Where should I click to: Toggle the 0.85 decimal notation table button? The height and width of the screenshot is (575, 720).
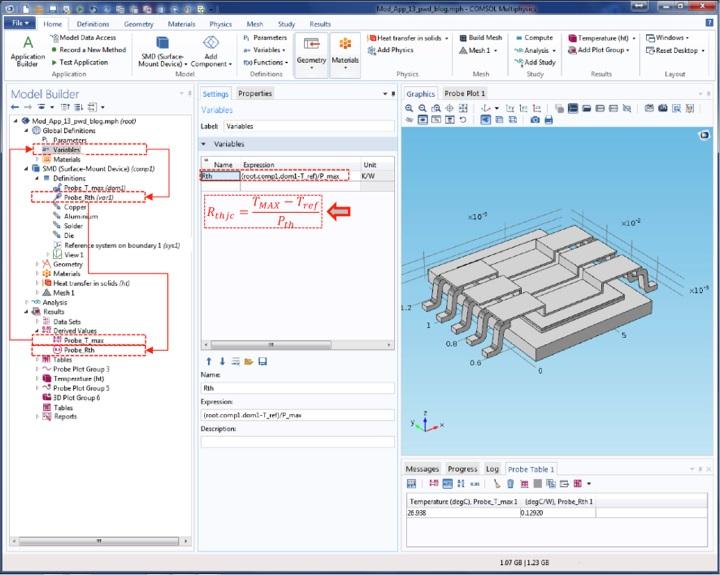point(475,484)
